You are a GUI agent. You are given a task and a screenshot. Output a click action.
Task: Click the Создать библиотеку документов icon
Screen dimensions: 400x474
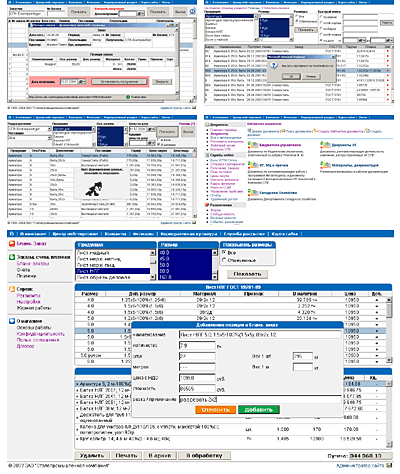(315, 131)
